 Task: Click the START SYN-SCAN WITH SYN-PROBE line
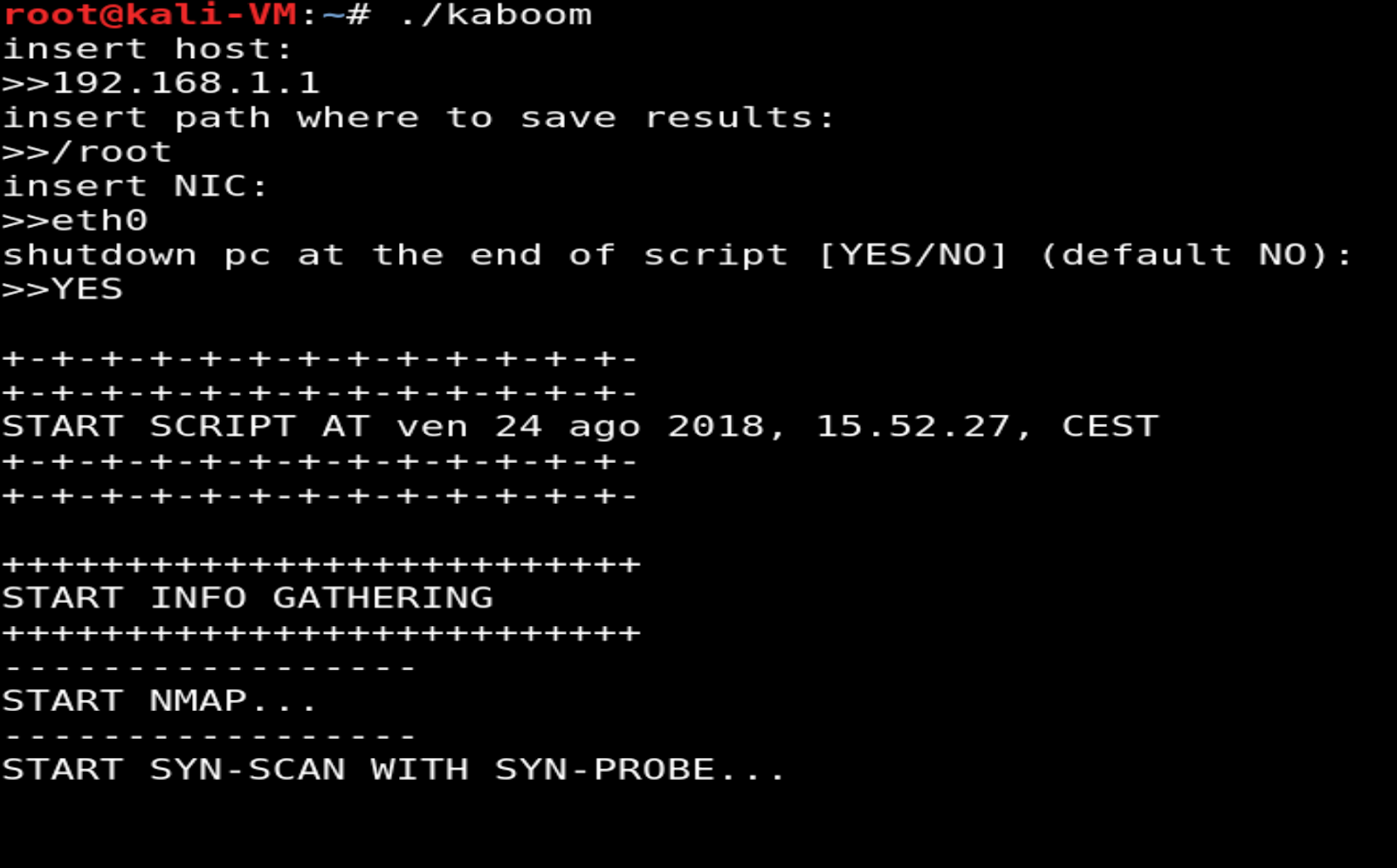point(394,769)
